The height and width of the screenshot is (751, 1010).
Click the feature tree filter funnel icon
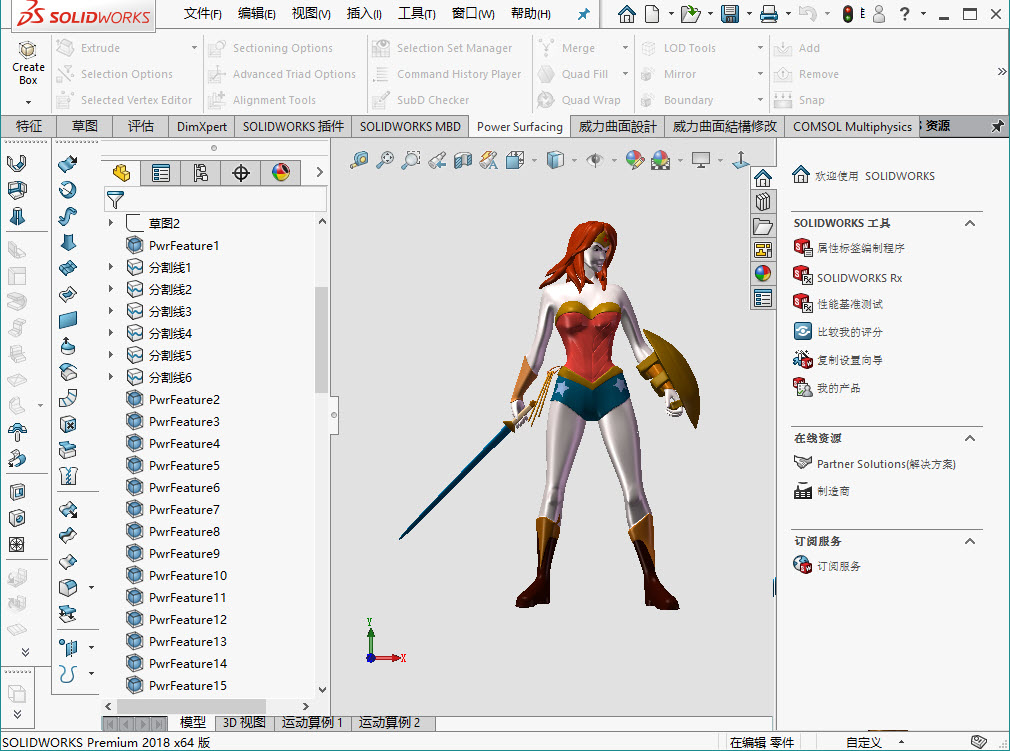[115, 200]
